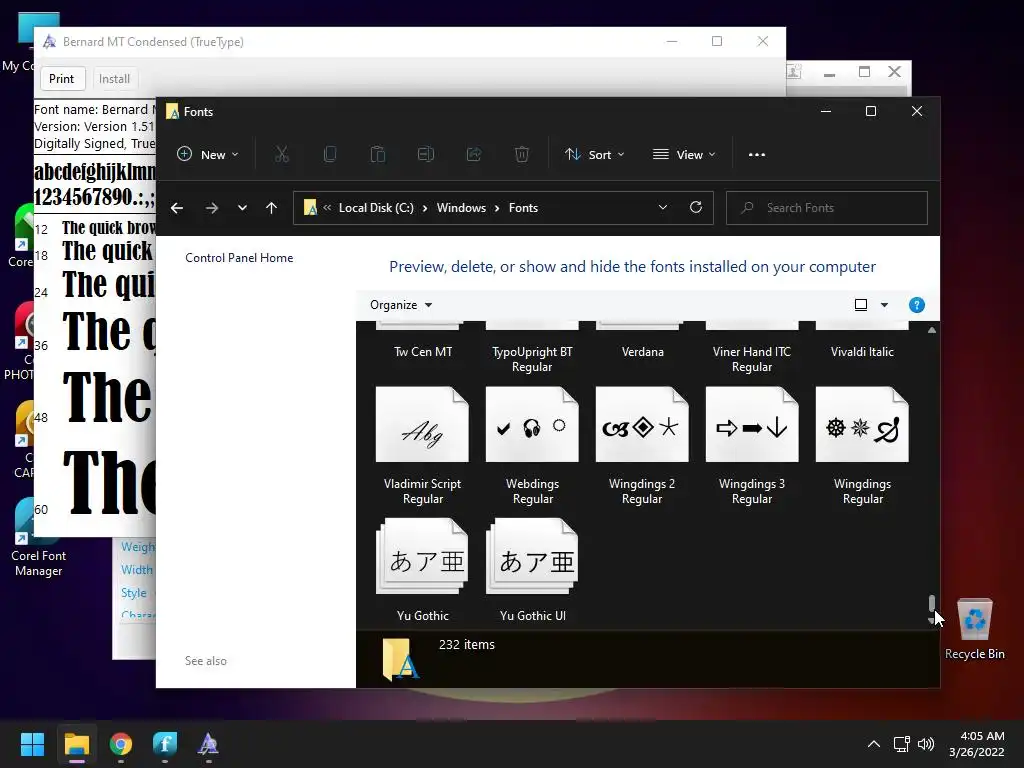Click the Viner Hand ITC Regular label
The height and width of the screenshot is (768, 1024).
pos(752,359)
